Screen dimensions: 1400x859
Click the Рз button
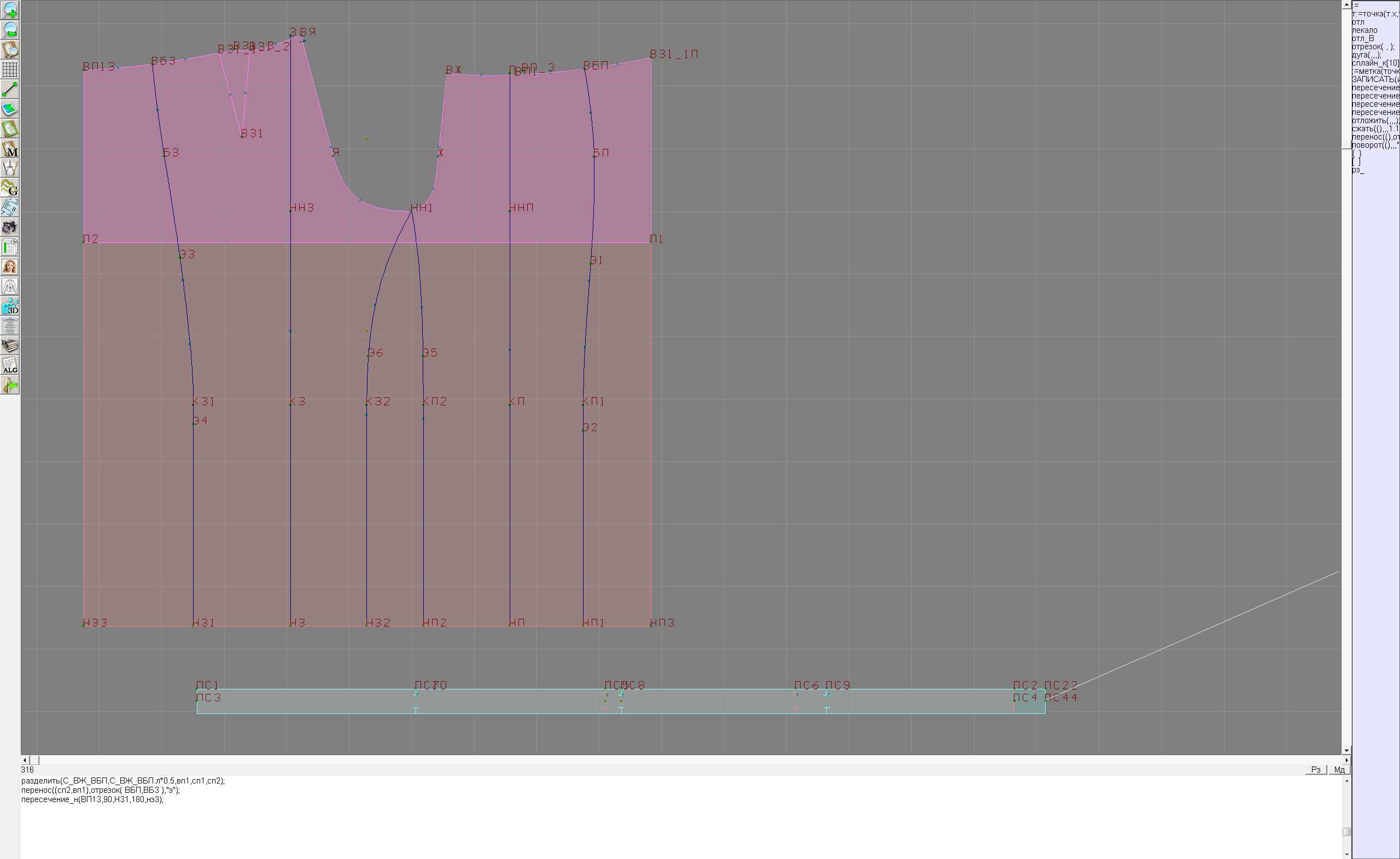[1316, 770]
